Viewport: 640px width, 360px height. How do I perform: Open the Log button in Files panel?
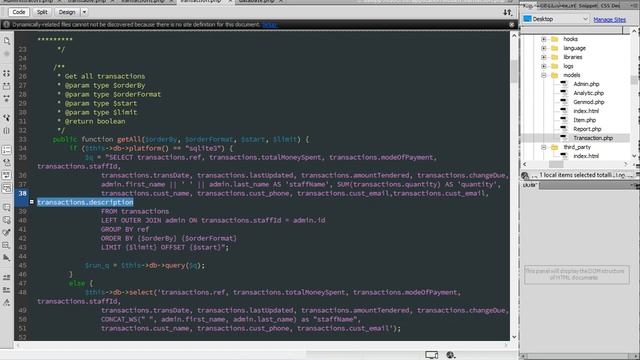620,175
